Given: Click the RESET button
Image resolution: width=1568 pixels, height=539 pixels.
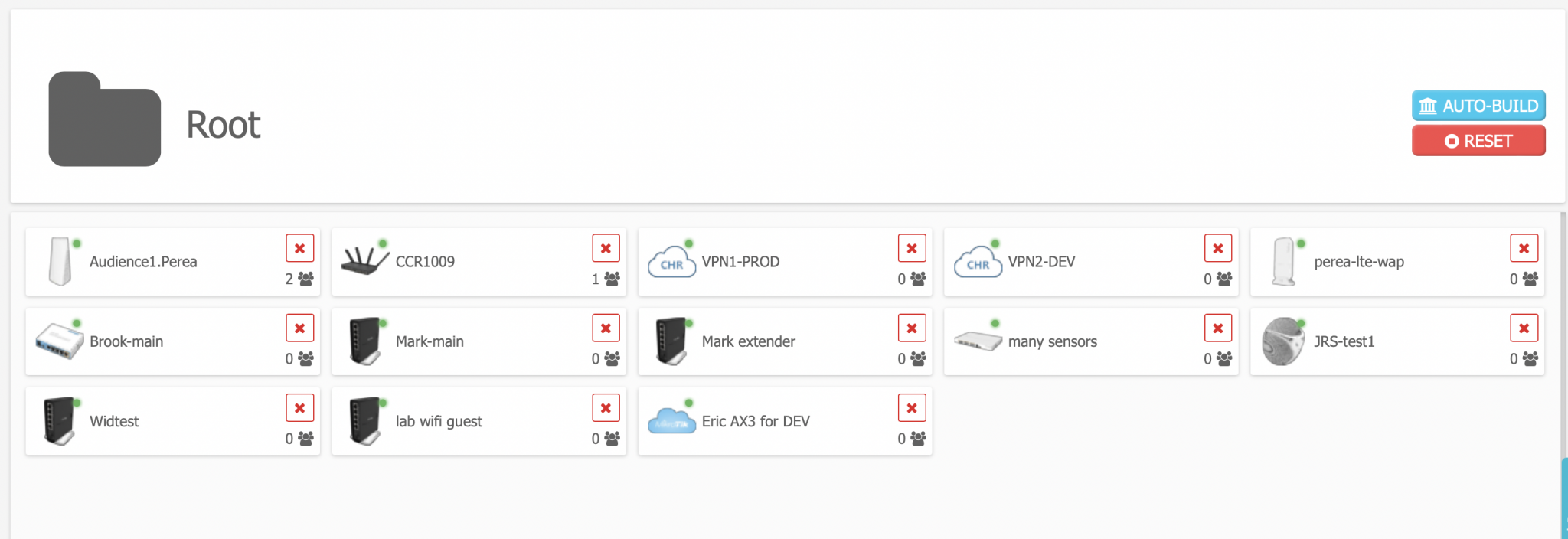Looking at the screenshot, I should click(1478, 141).
